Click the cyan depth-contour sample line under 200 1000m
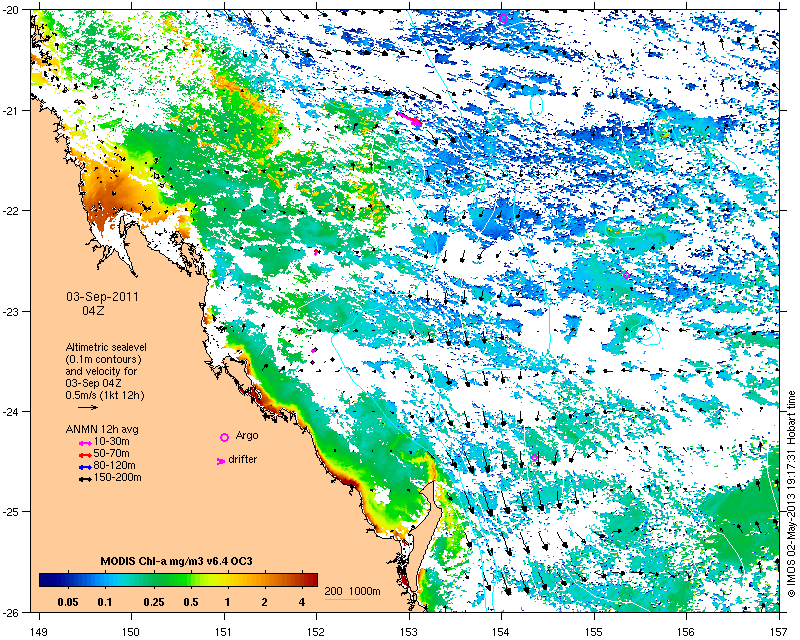The height and width of the screenshot is (640, 800). (x=342, y=599)
